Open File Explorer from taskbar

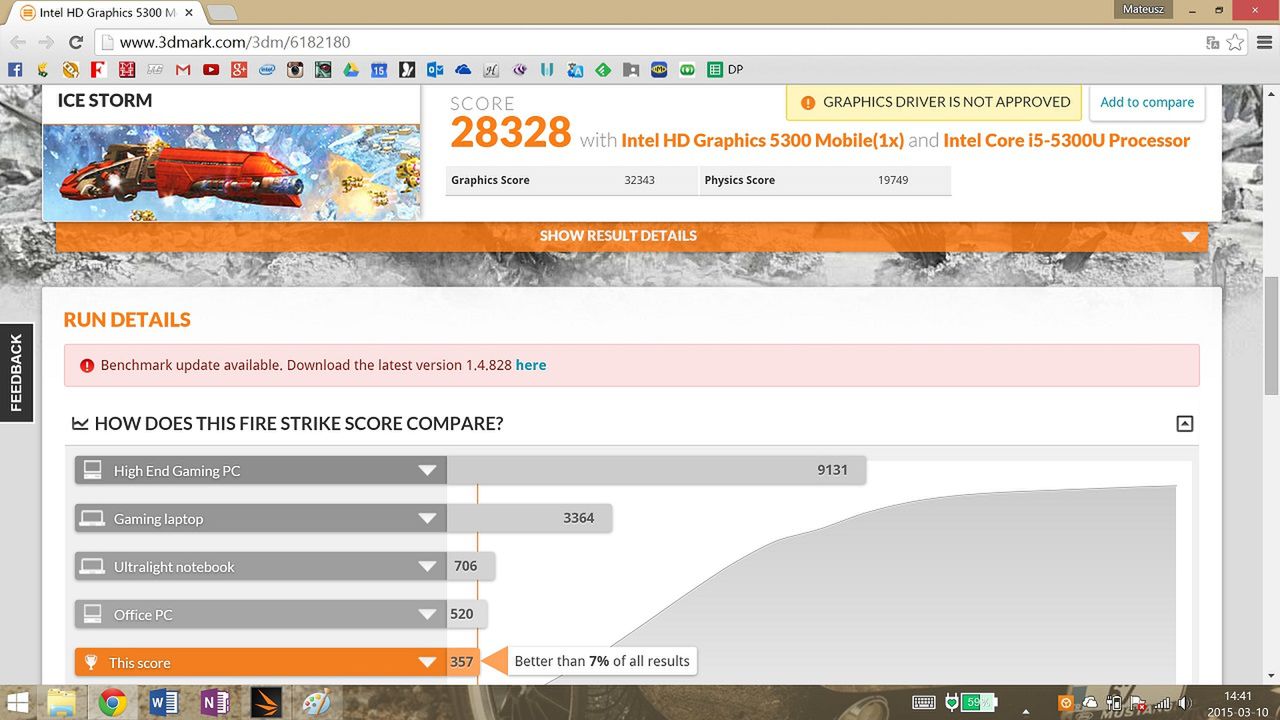62,702
